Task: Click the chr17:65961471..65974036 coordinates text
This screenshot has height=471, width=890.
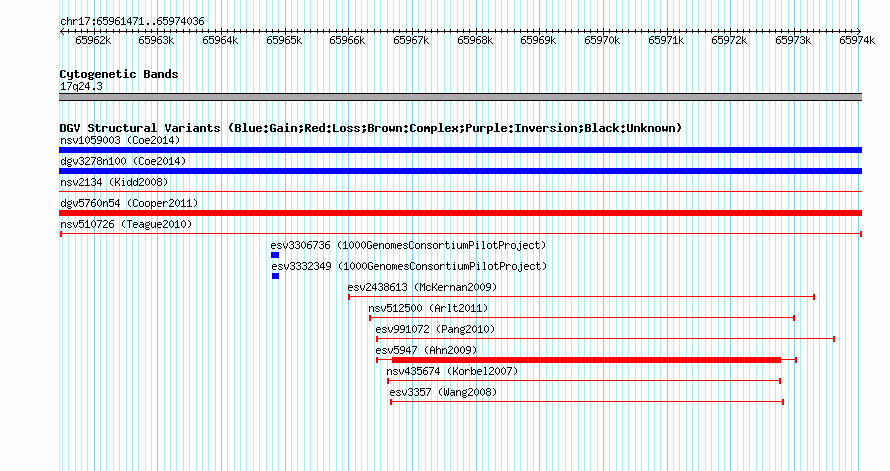Action: (132, 21)
